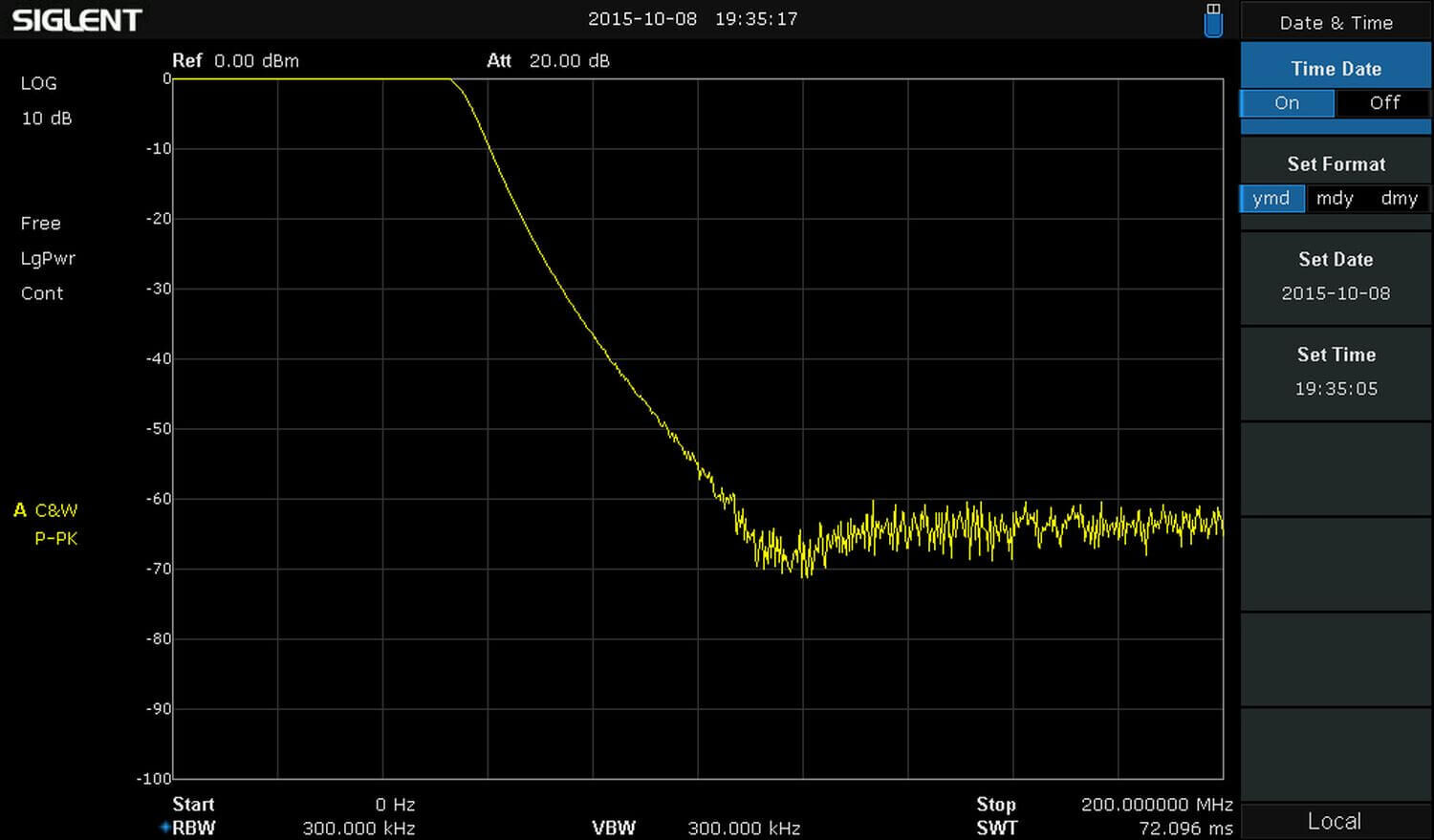Click the USB storage icon

pyautogui.click(x=1213, y=20)
